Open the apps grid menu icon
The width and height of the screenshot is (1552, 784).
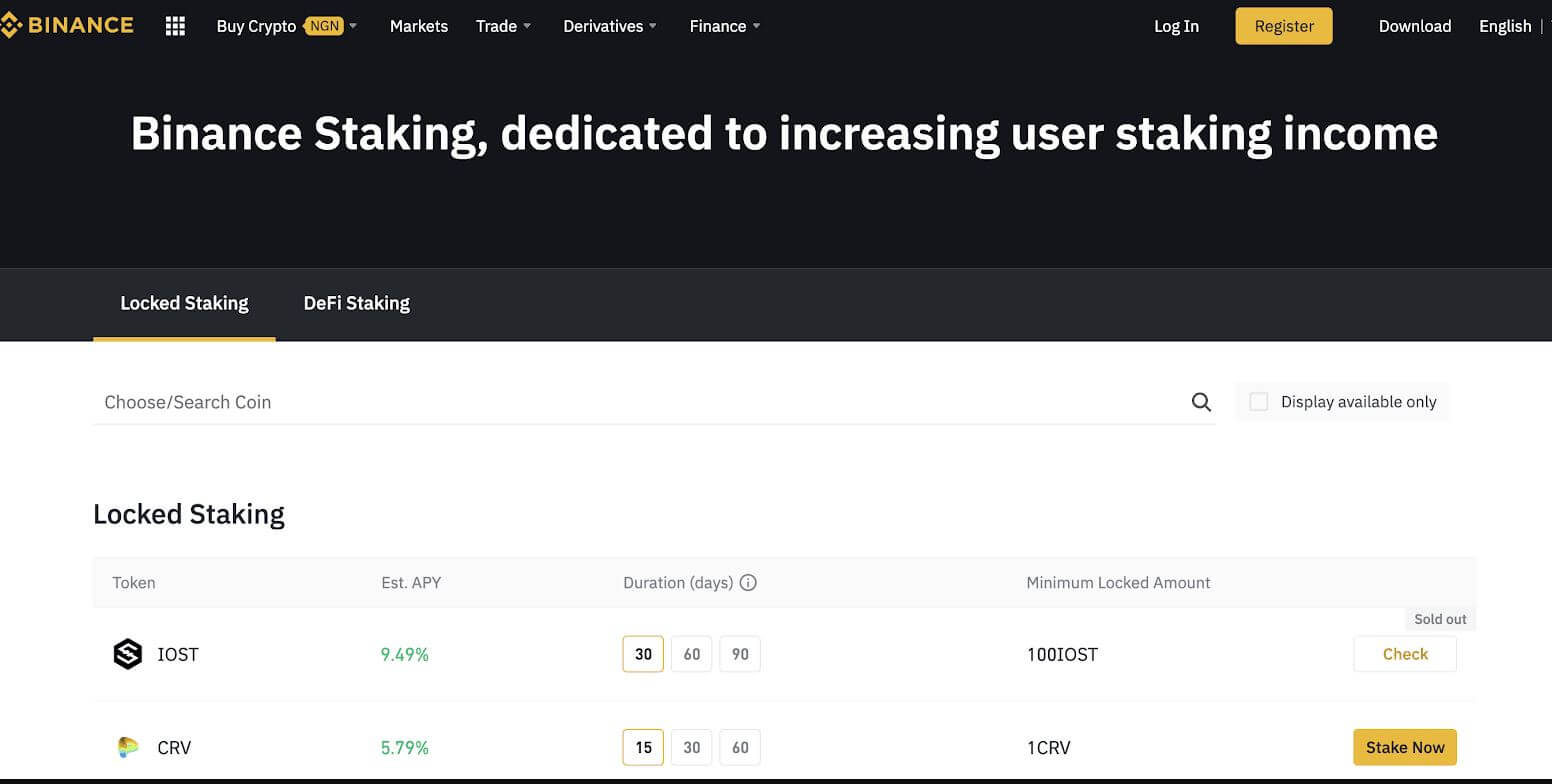point(175,26)
